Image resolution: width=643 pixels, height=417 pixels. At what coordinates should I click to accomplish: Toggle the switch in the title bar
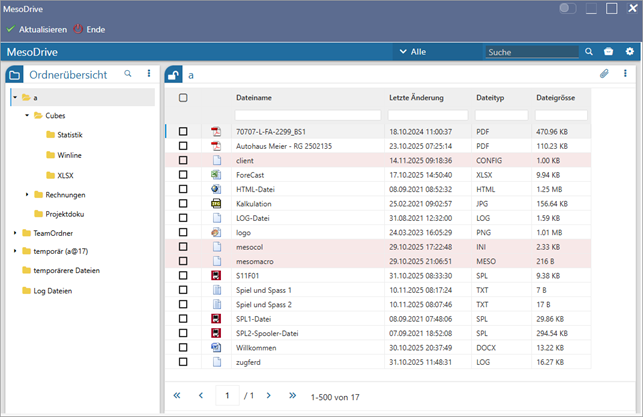[x=568, y=9]
